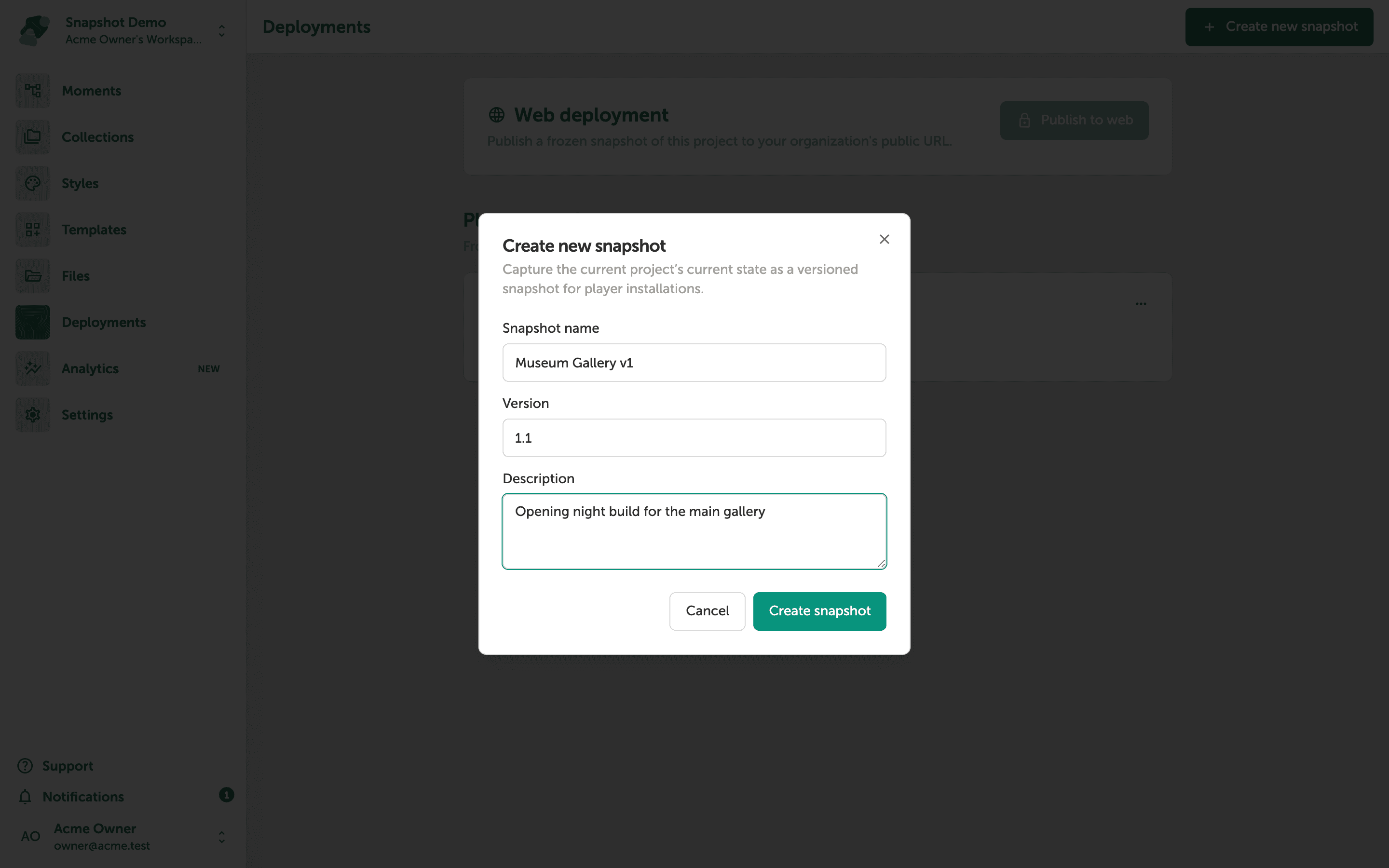Open the Moments icon in sidebar
This screenshot has width=1389, height=868.
tap(33, 91)
